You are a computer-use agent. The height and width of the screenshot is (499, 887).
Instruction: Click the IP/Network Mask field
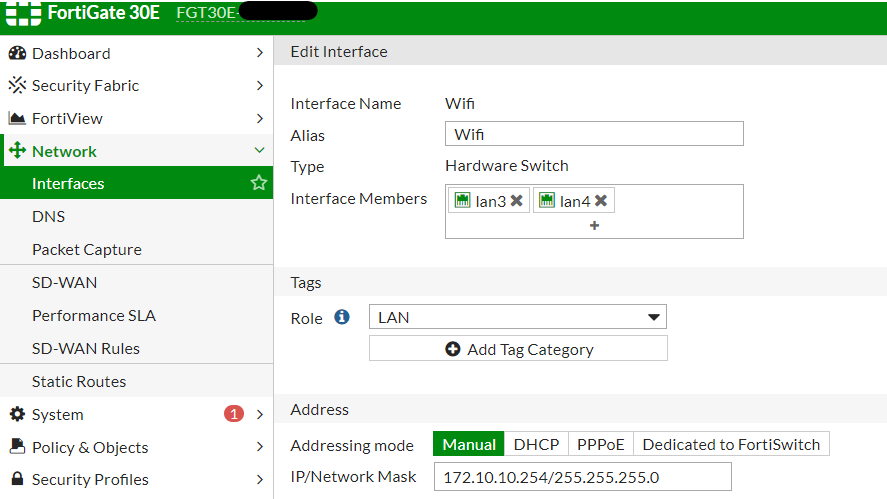(582, 477)
